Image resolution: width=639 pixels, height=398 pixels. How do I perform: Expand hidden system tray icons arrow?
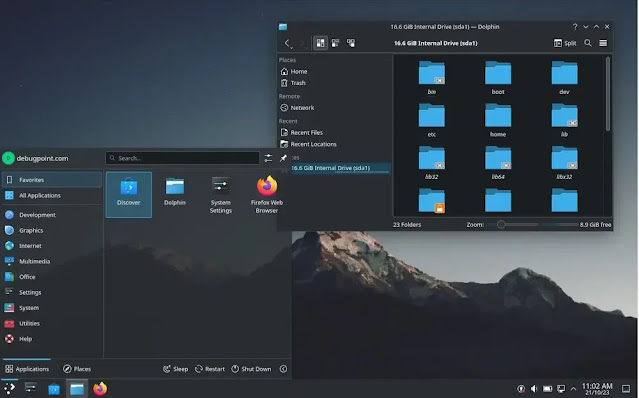click(573, 389)
